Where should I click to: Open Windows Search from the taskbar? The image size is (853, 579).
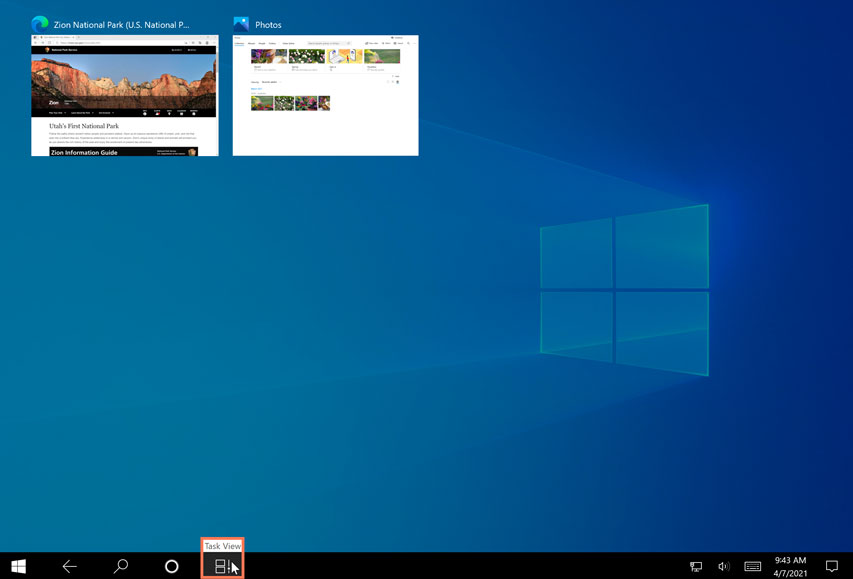click(x=120, y=565)
